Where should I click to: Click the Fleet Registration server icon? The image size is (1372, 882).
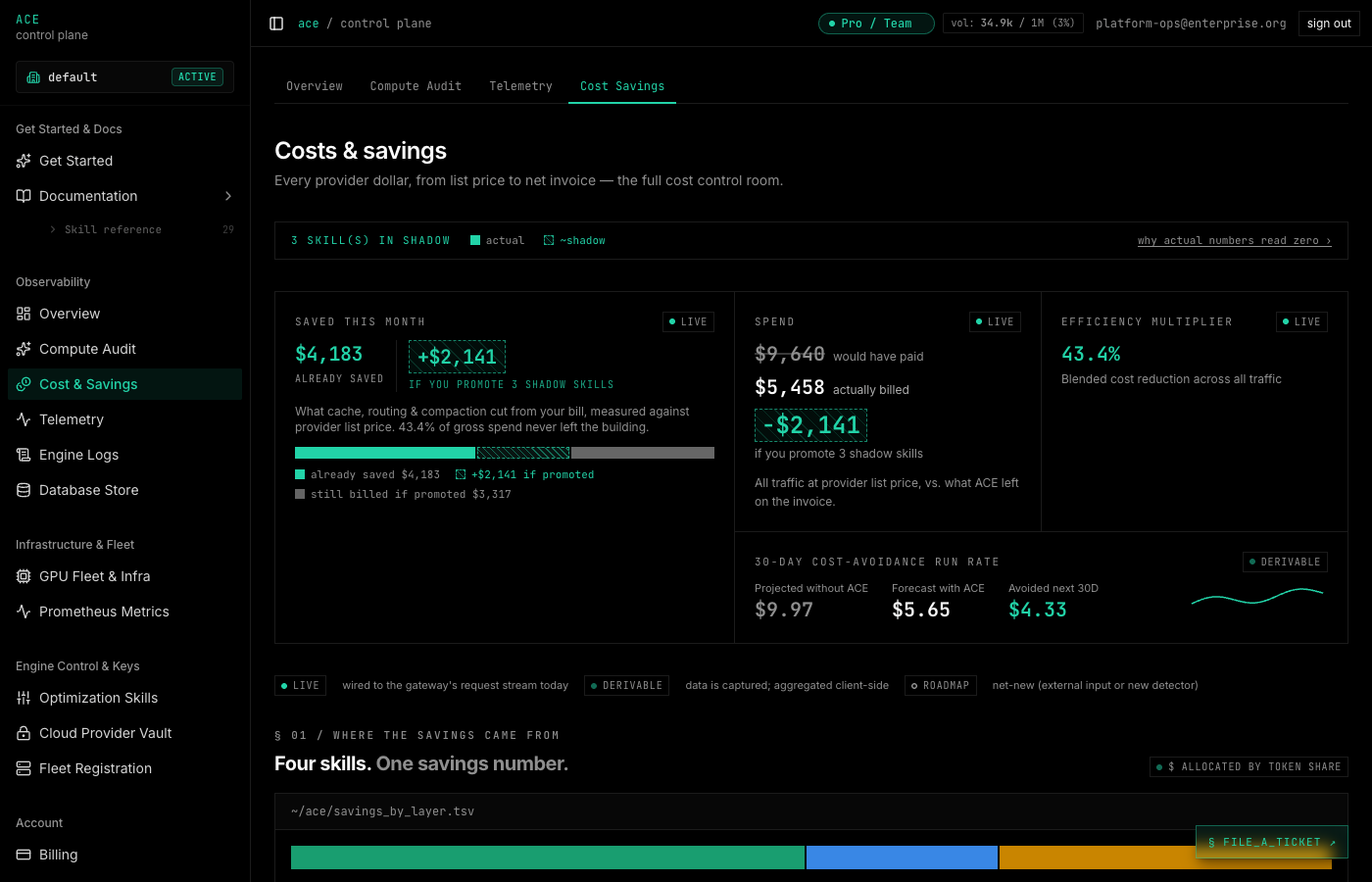[x=24, y=768]
